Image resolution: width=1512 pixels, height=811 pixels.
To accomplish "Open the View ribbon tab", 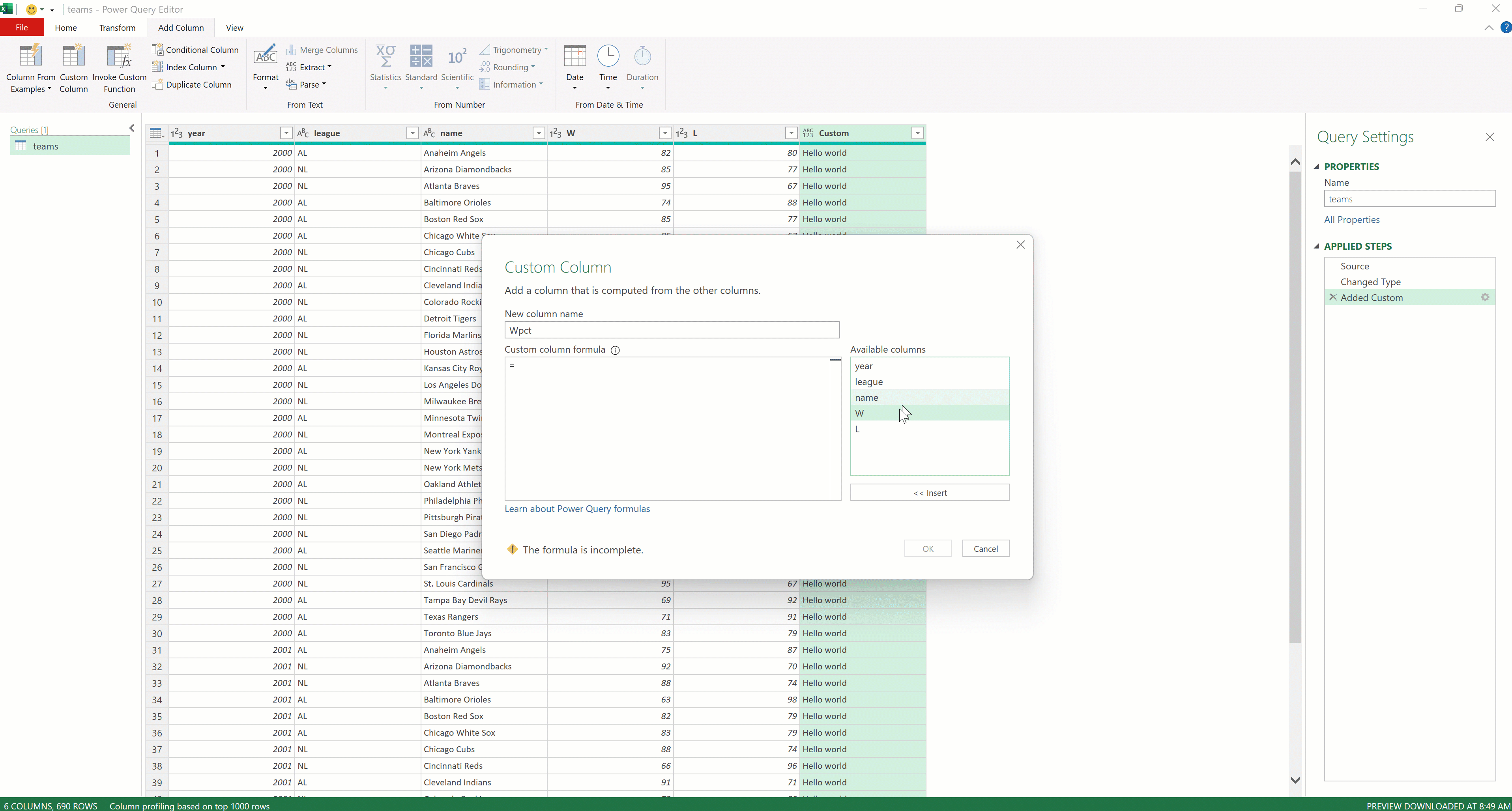I will (234, 28).
